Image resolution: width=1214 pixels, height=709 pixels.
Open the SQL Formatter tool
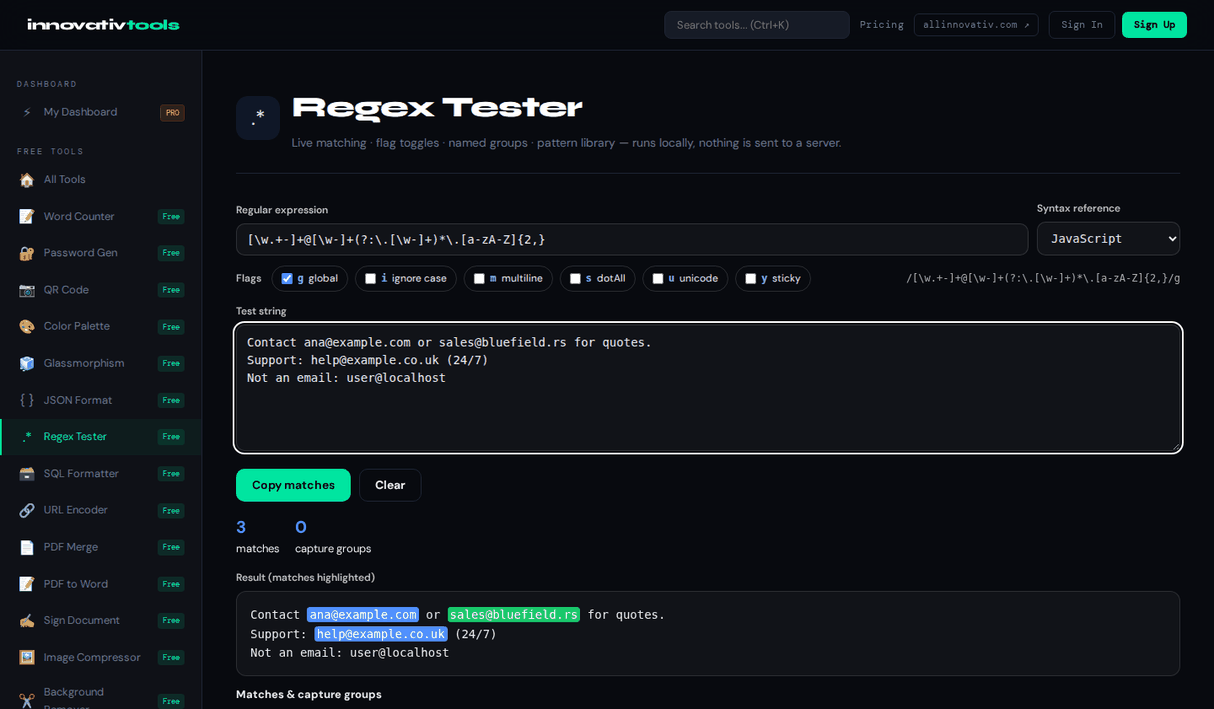[x=101, y=473]
